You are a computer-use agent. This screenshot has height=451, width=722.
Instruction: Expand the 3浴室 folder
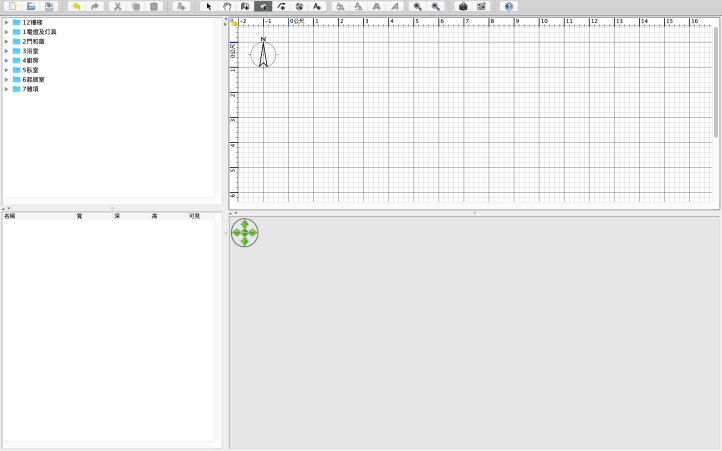tap(6, 50)
